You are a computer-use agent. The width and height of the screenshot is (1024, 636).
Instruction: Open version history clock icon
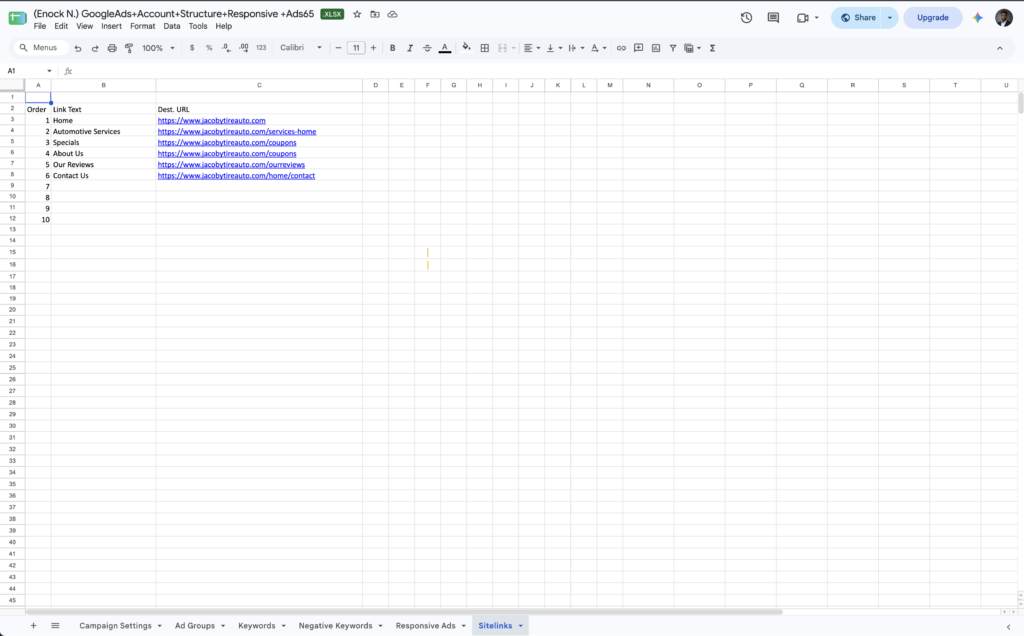[746, 18]
